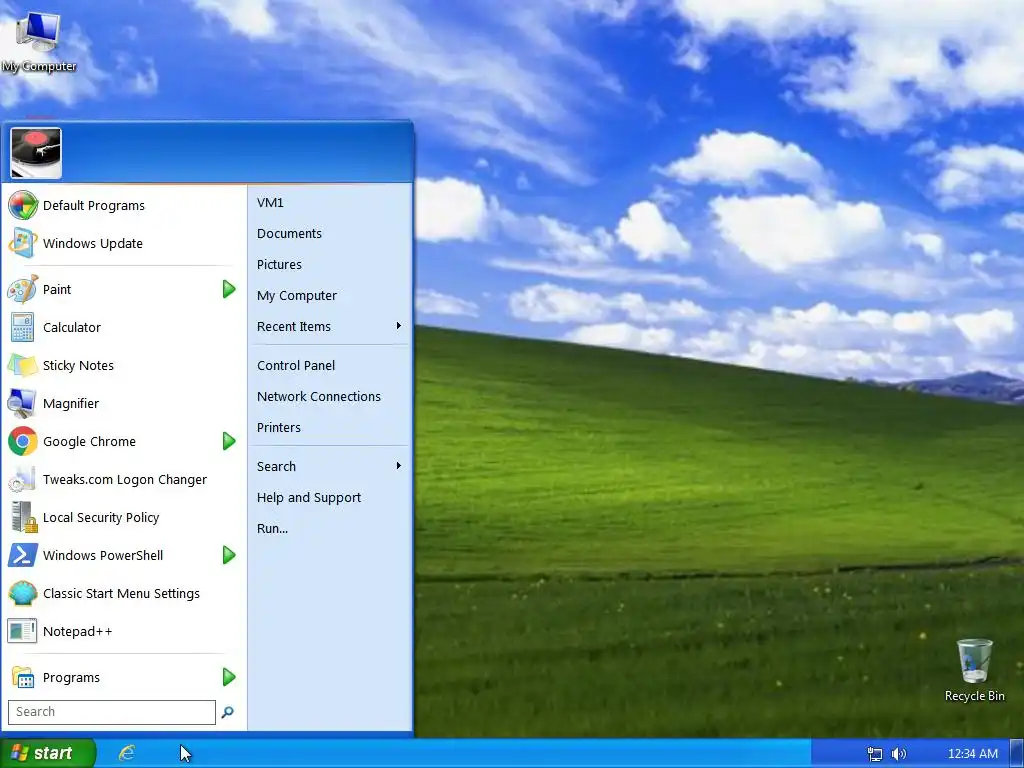Expand the Search submenu arrow
Screen dimensions: 1024x768
398,466
